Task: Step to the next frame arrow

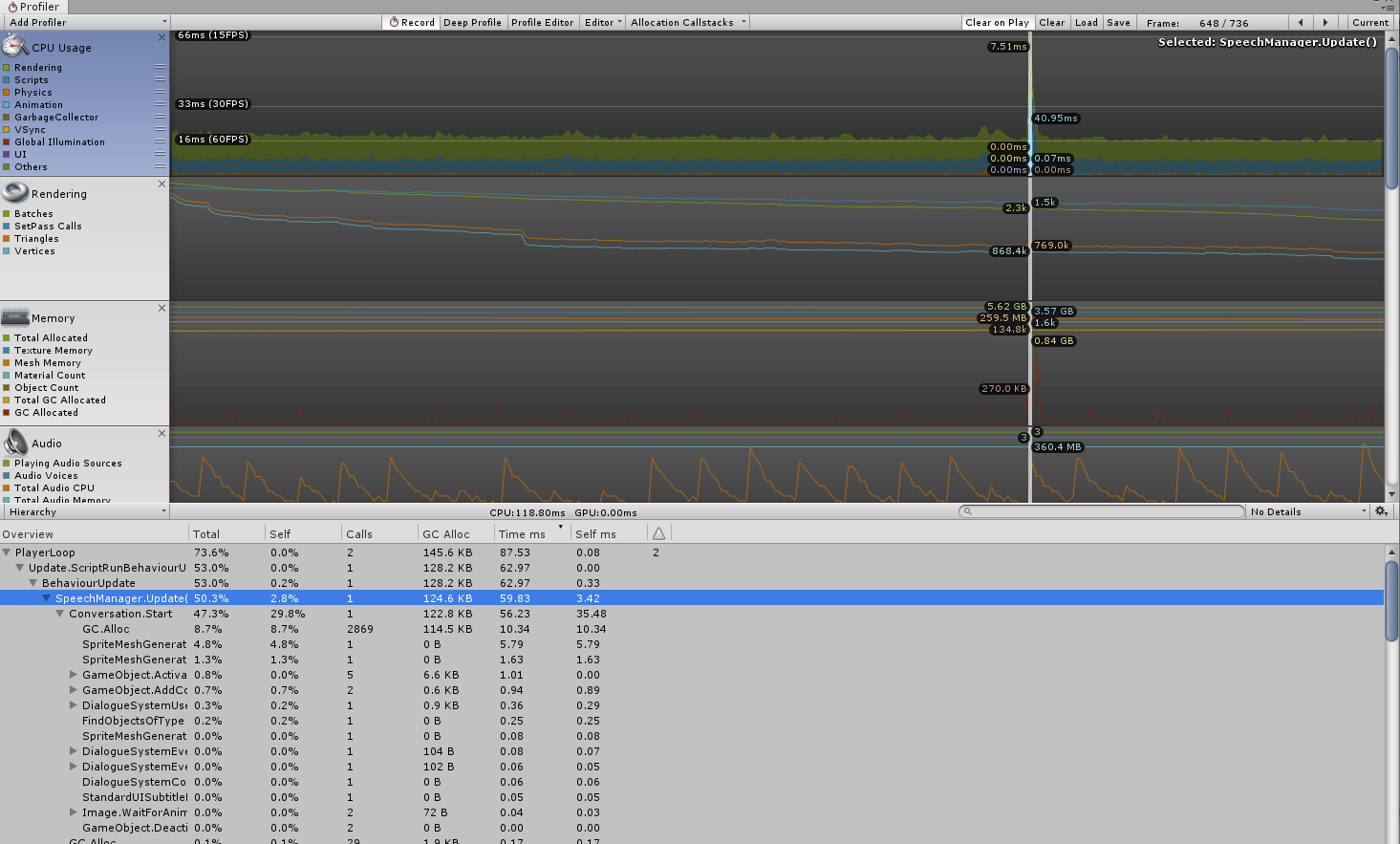Action: pos(1325,22)
